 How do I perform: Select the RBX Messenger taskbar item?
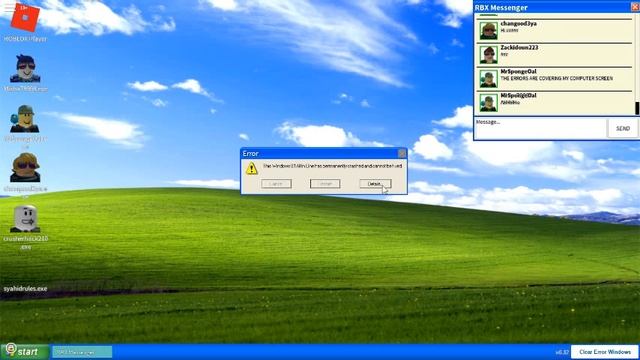82,352
